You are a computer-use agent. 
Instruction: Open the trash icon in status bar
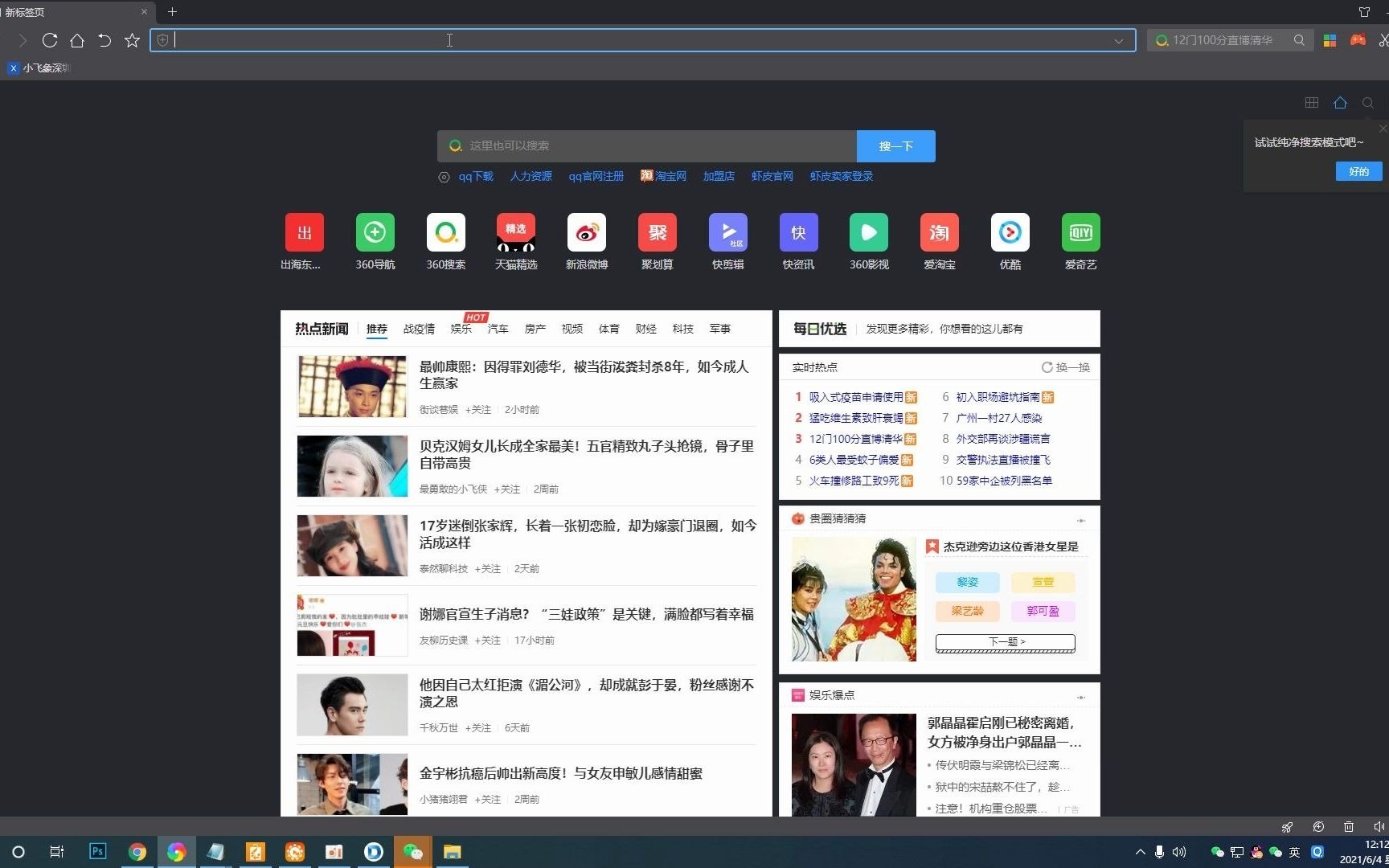pos(1349,827)
